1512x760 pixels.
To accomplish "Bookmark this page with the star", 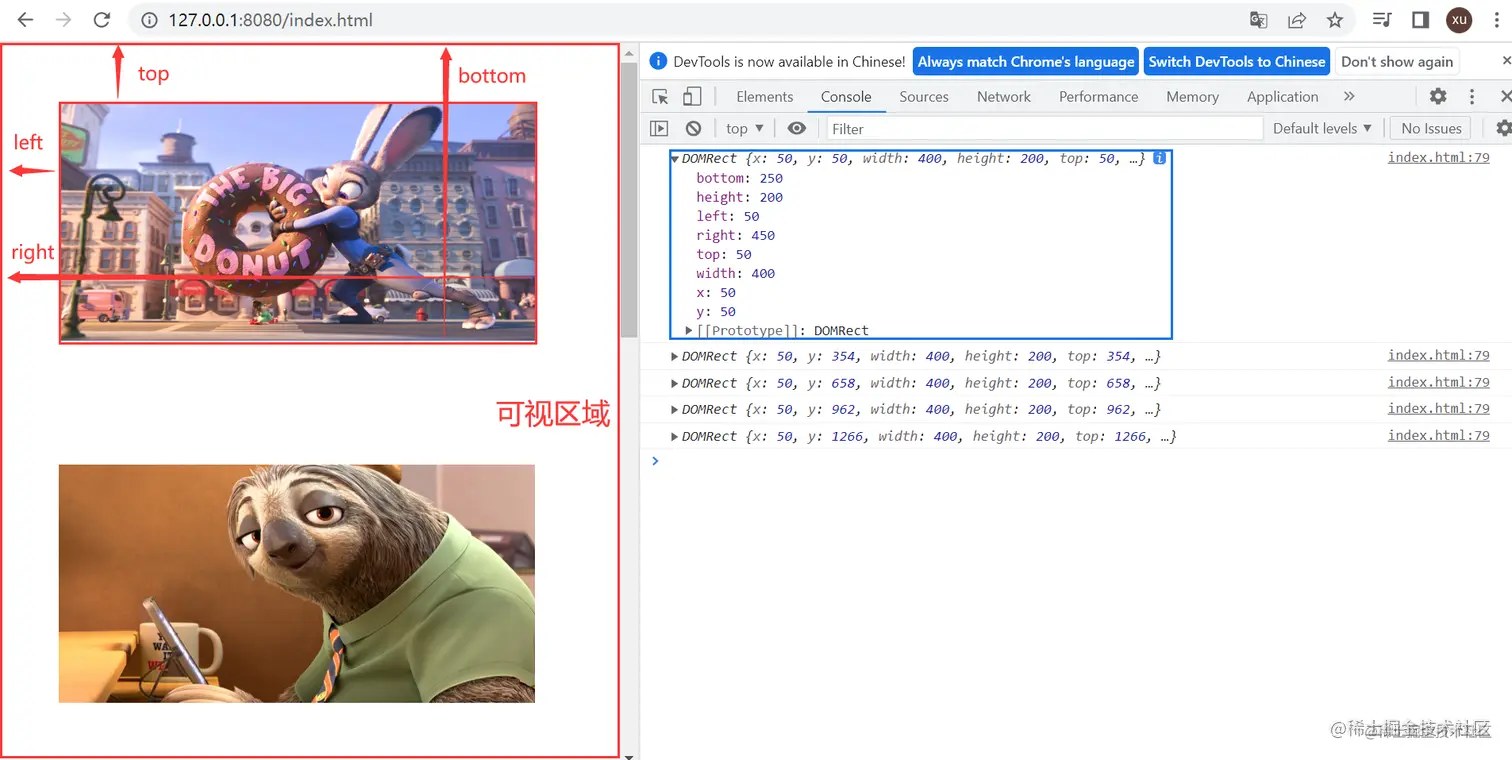I will tap(1335, 20).
